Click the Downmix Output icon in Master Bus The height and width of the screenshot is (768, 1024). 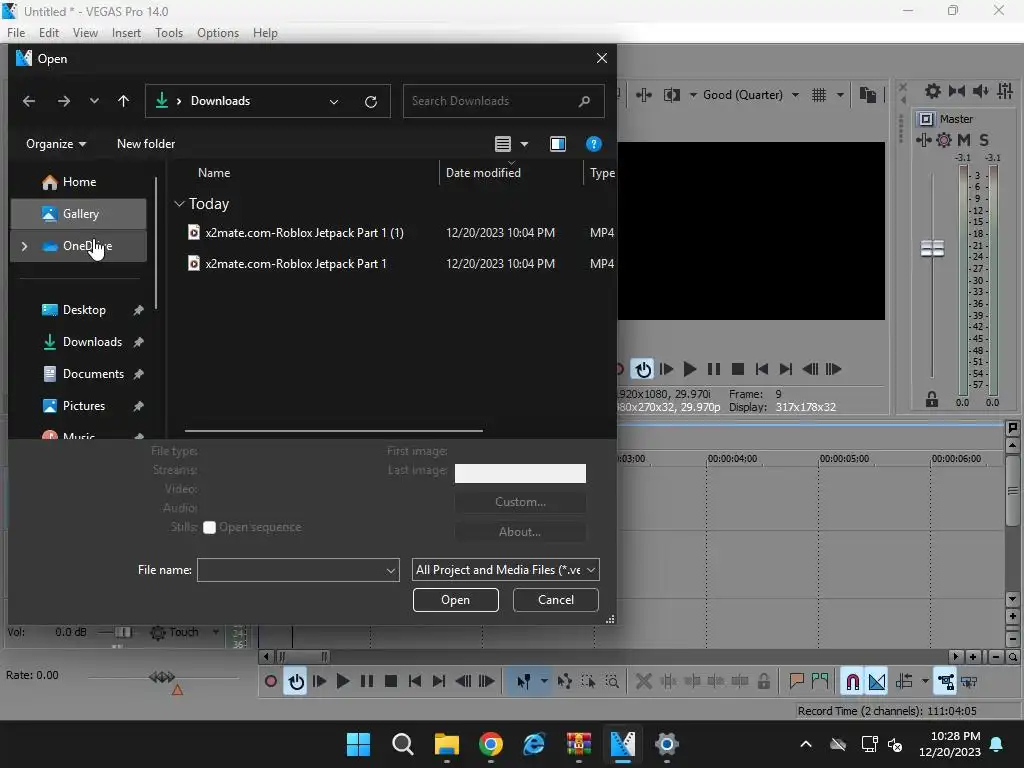point(957,91)
